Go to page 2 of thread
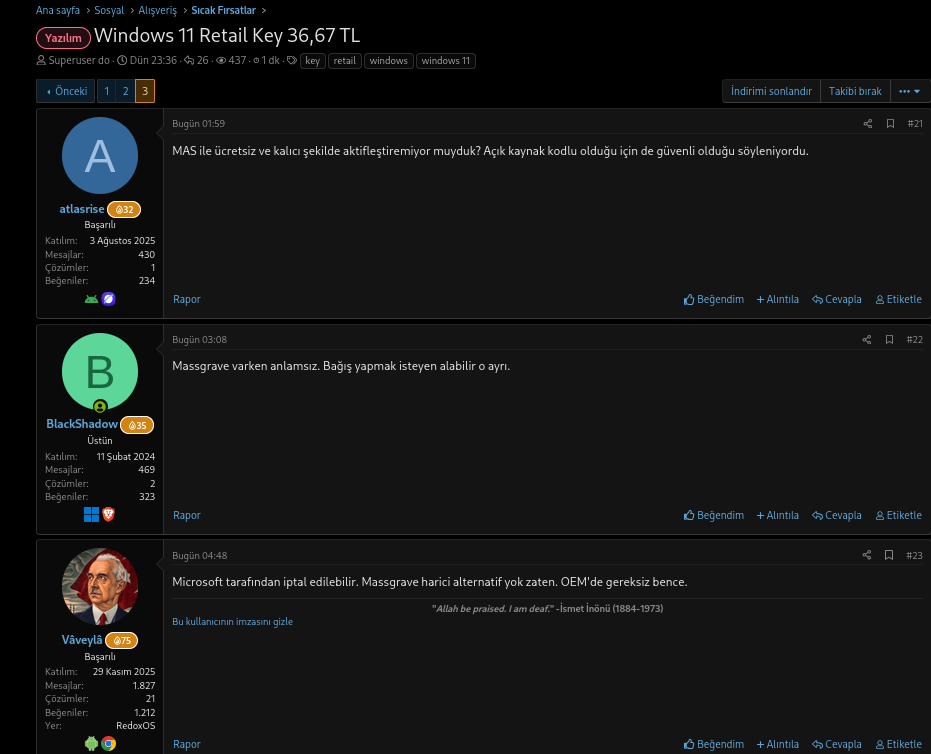 click(125, 91)
